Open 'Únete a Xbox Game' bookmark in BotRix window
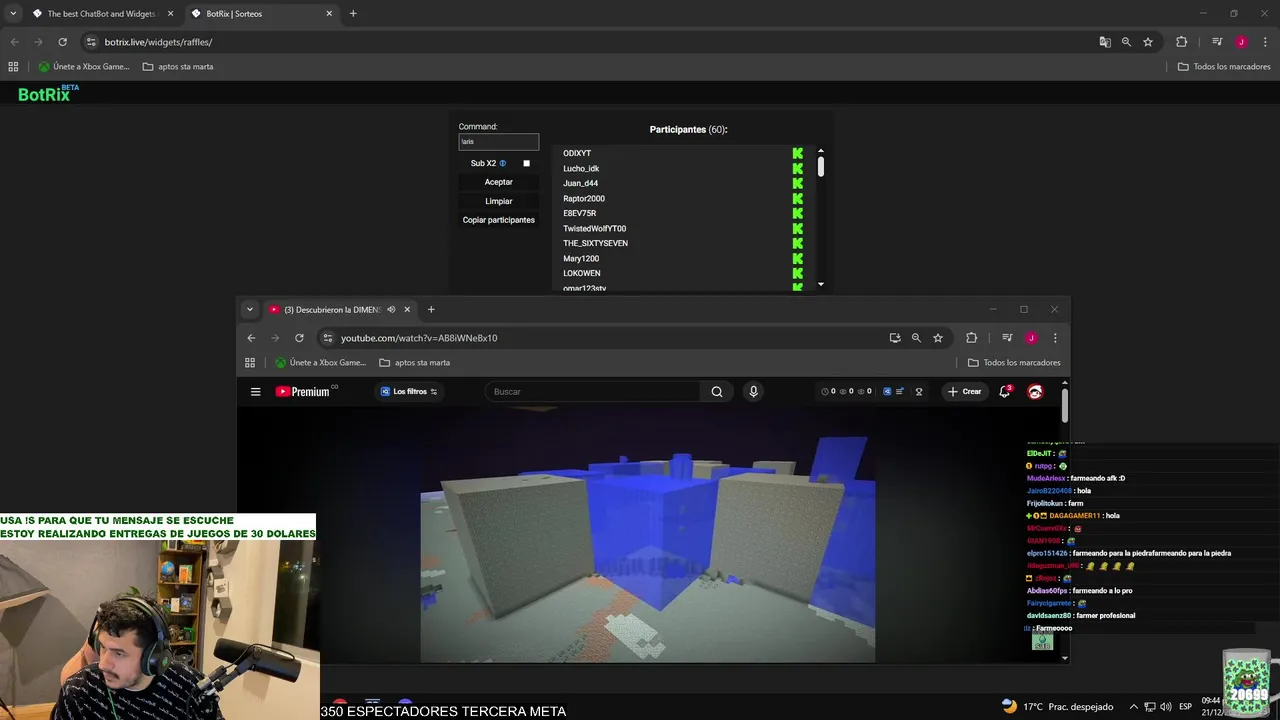Image resolution: width=1280 pixels, height=720 pixels. 84,67
